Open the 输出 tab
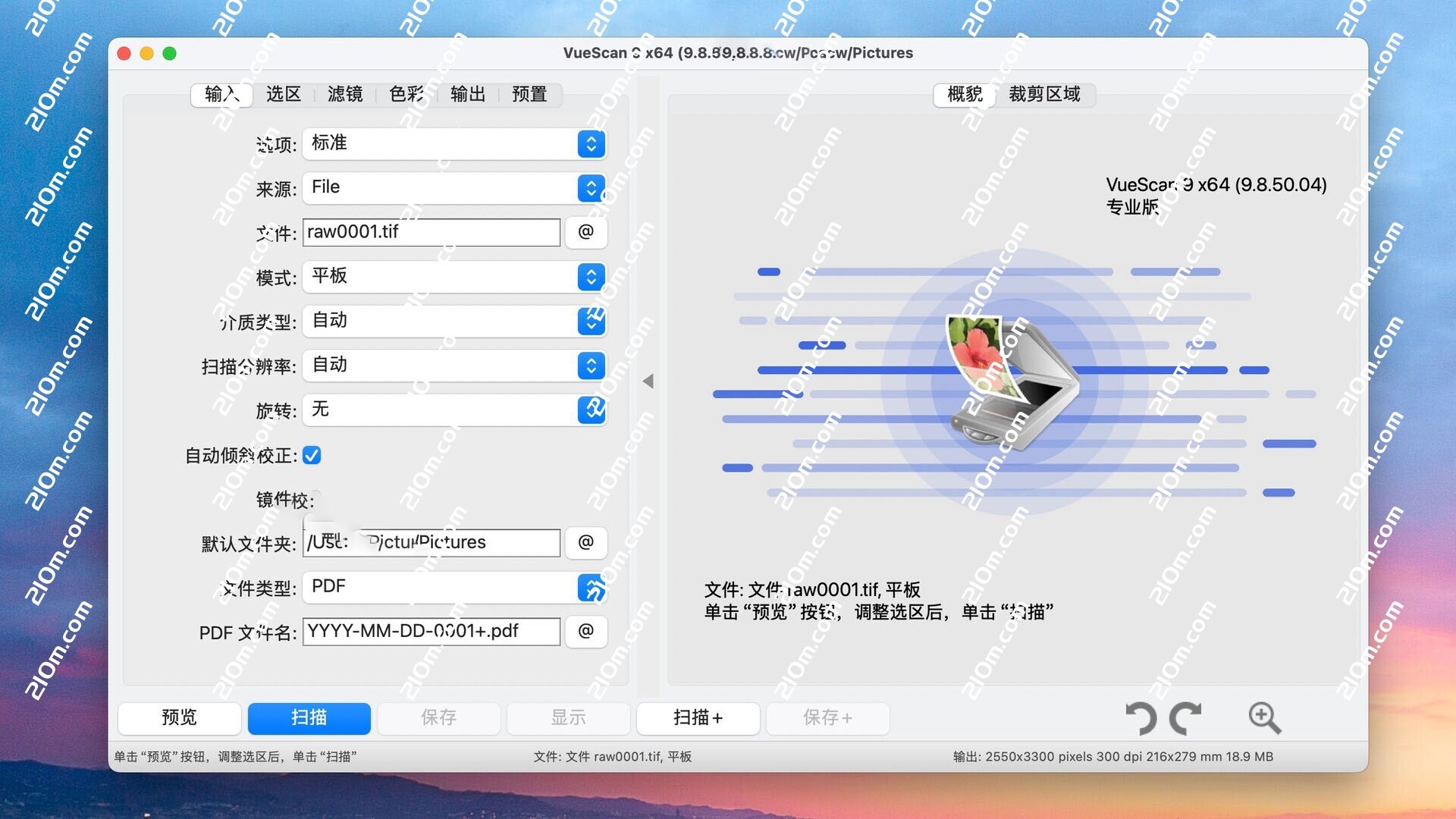 point(468,94)
